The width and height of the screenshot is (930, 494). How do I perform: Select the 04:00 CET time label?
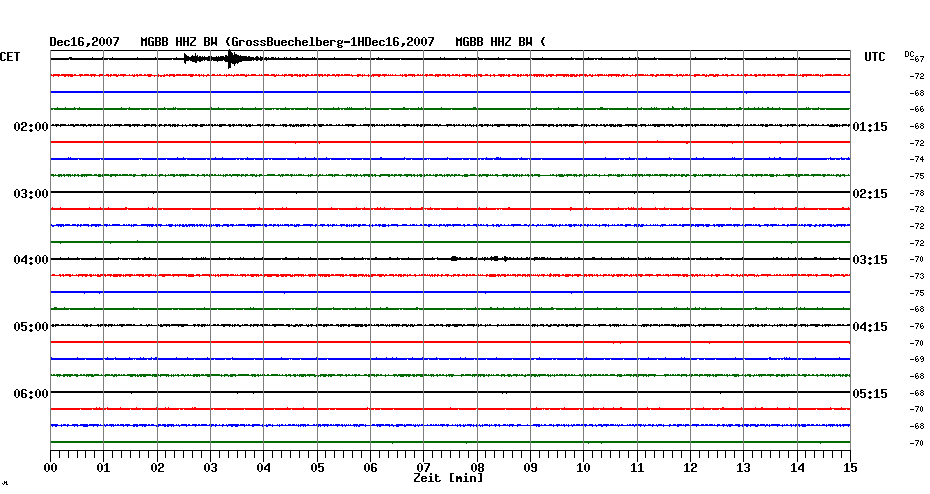pos(31,260)
